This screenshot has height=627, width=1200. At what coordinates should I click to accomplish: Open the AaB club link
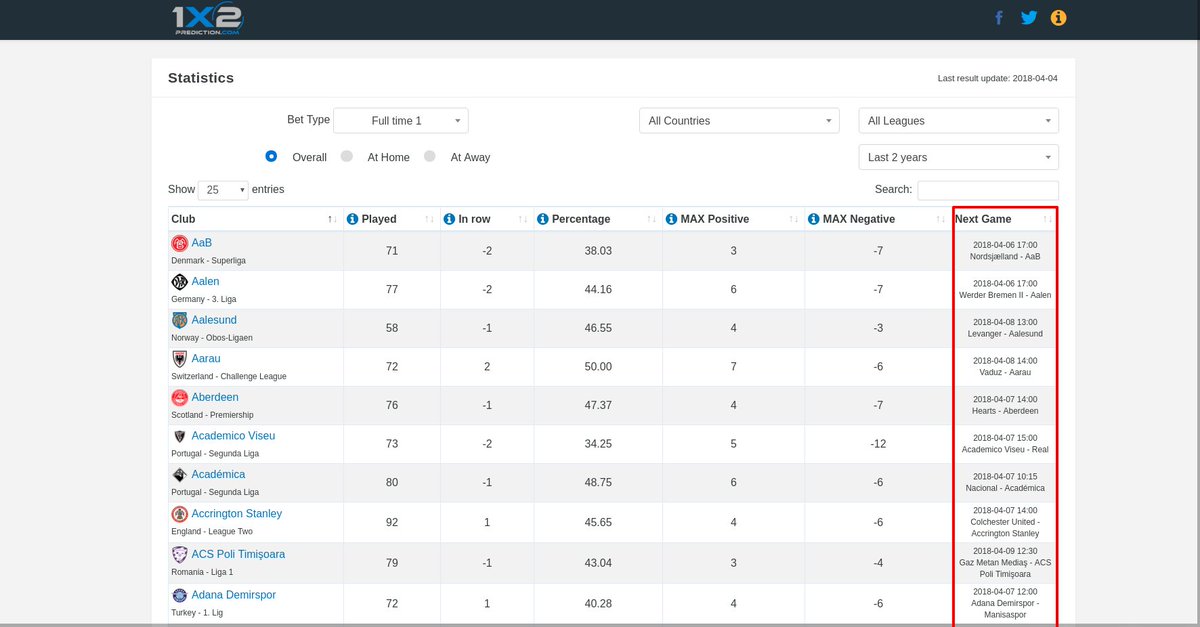coord(202,243)
